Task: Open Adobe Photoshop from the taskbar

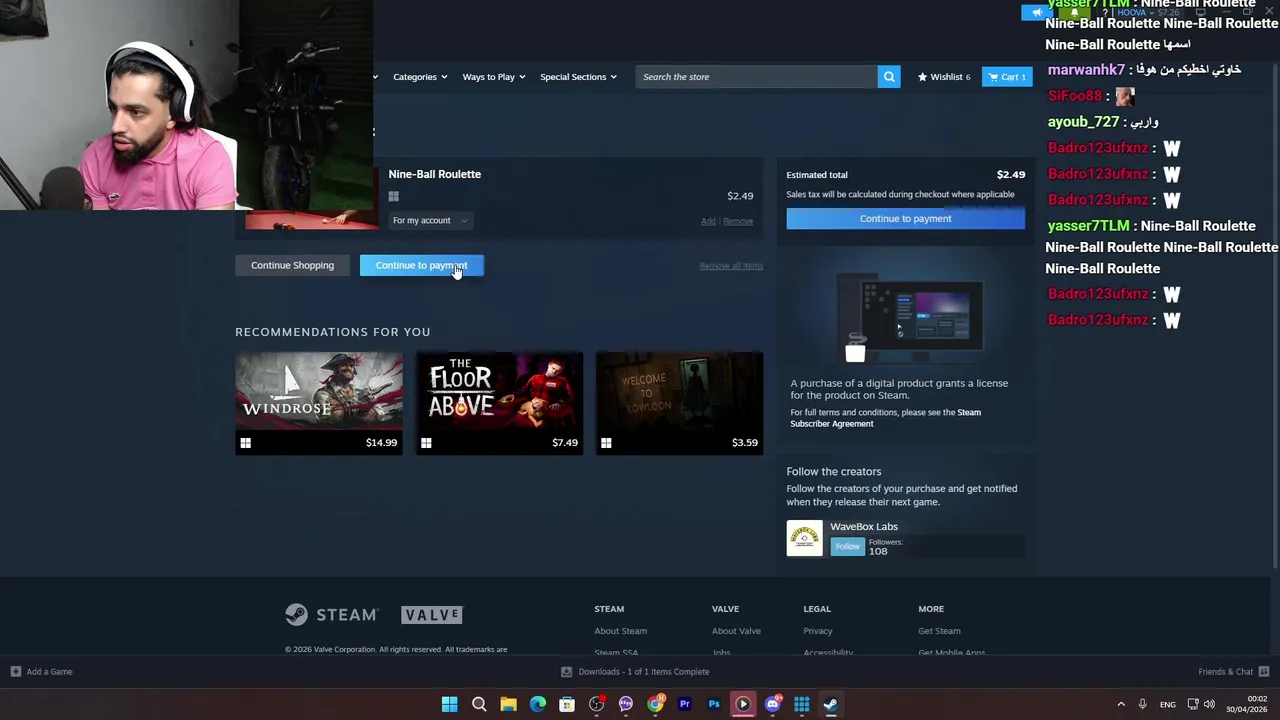Action: pos(714,704)
